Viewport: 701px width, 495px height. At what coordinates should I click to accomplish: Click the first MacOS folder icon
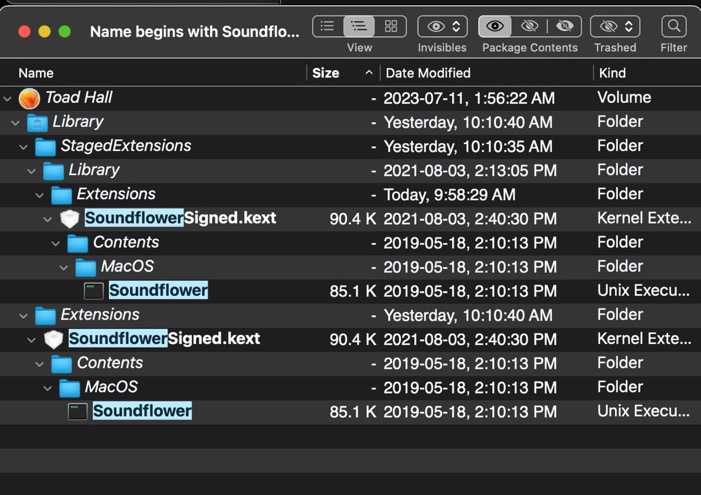coord(85,268)
